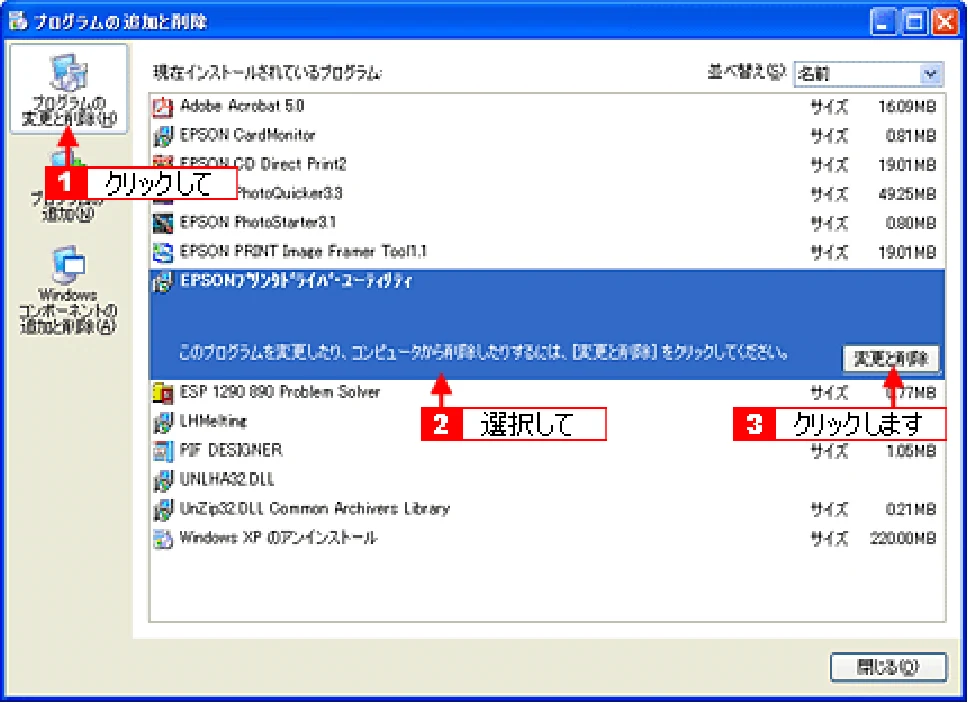Click the EPSON PhotoStarter3.1 icon
Image resolution: width=968 pixels, height=703 pixels.
point(163,223)
